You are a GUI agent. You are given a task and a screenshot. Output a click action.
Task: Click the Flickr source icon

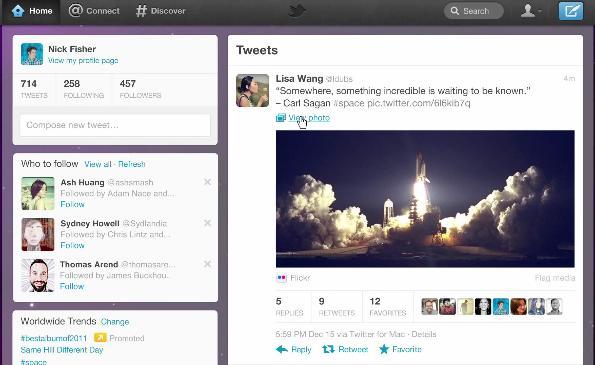coord(281,278)
